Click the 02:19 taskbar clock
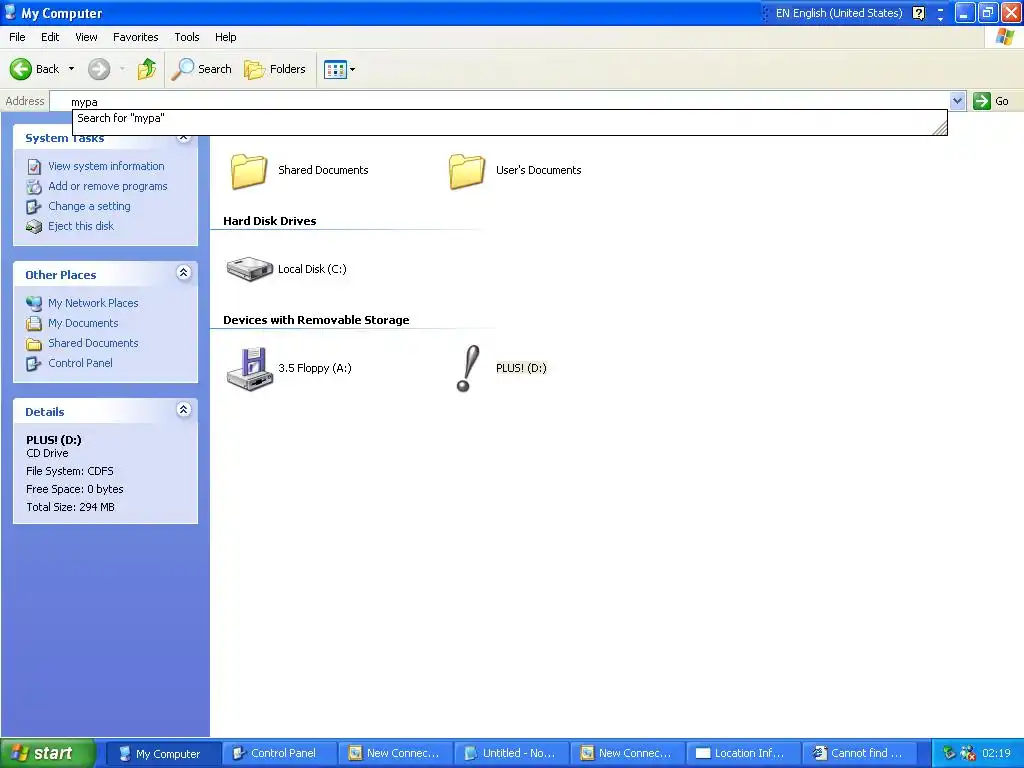 [997, 753]
